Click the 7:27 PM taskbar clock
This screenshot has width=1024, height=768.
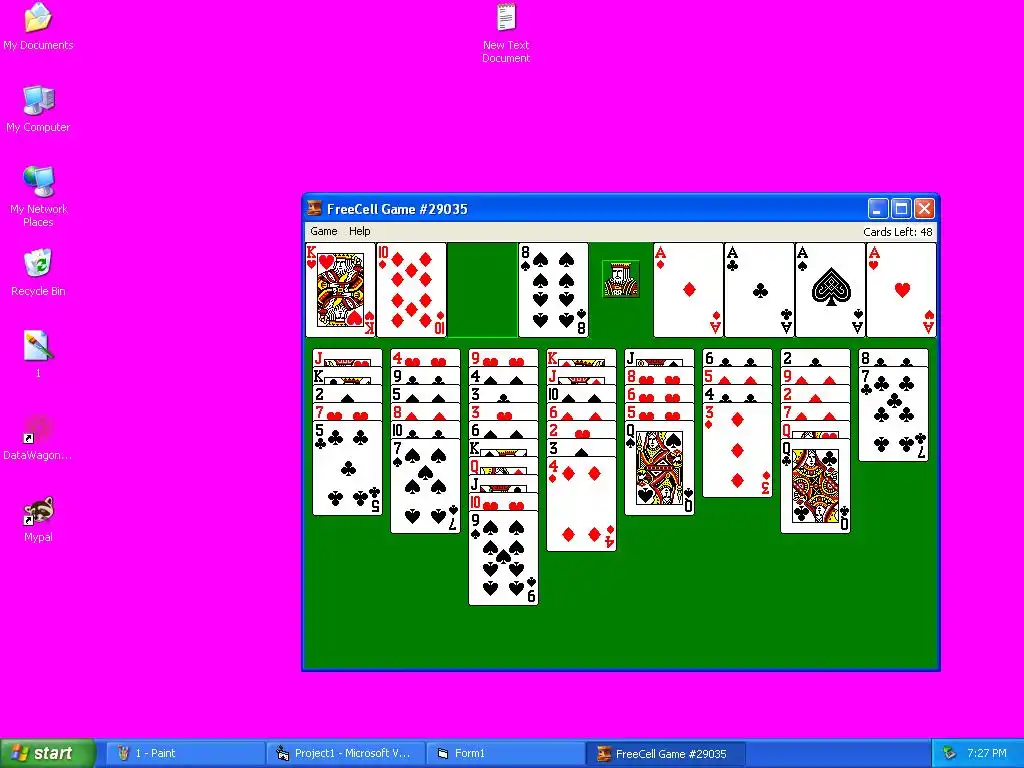point(987,753)
